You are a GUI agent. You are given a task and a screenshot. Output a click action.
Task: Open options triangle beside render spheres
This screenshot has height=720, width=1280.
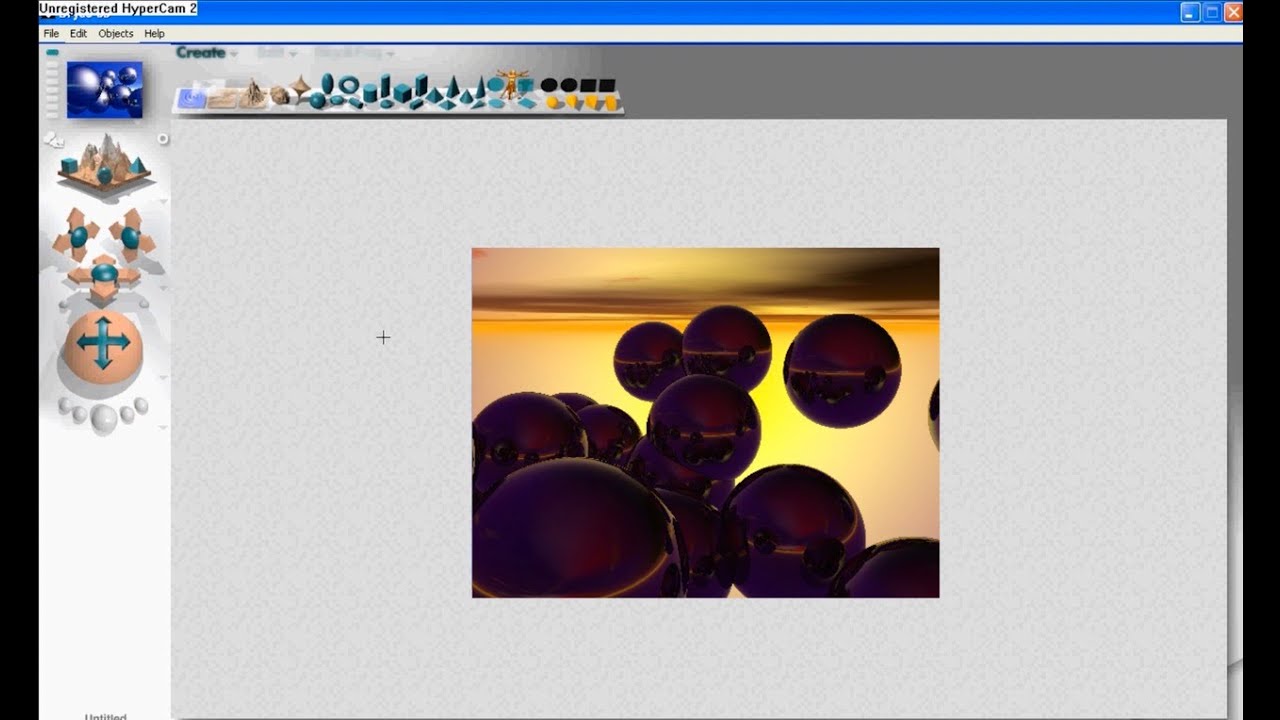pos(163,427)
